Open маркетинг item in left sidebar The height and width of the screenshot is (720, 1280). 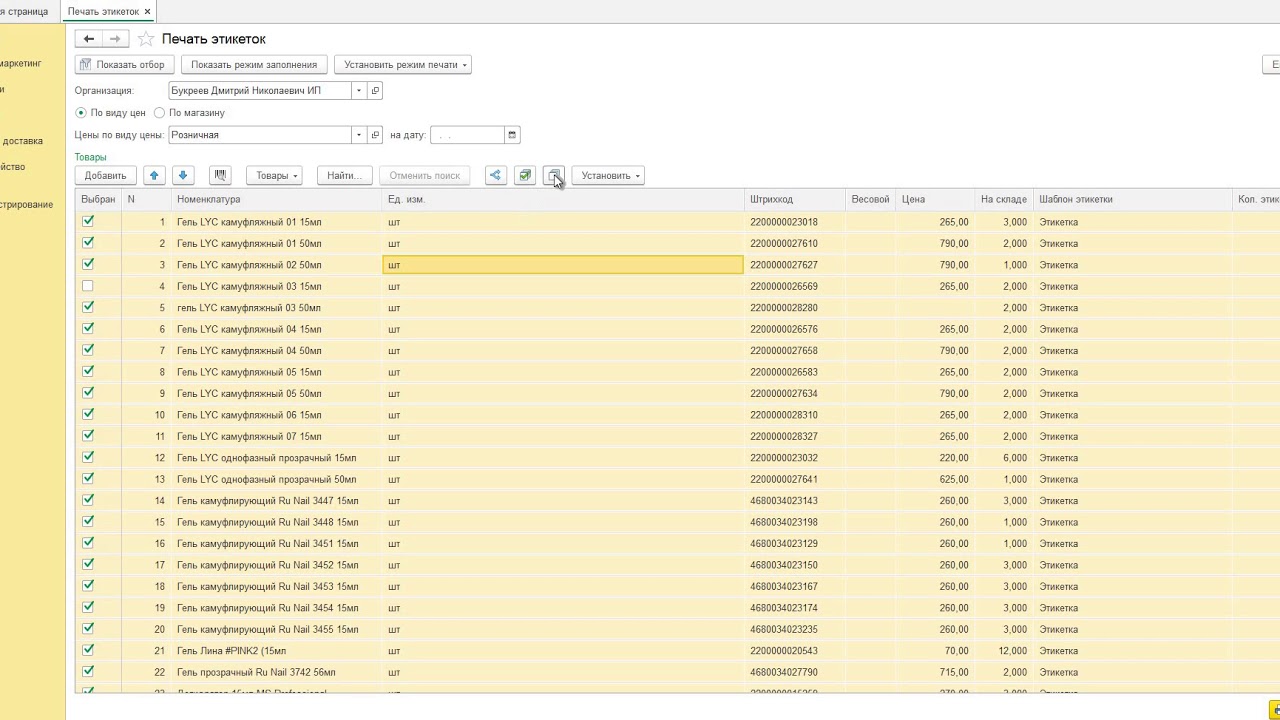21,63
